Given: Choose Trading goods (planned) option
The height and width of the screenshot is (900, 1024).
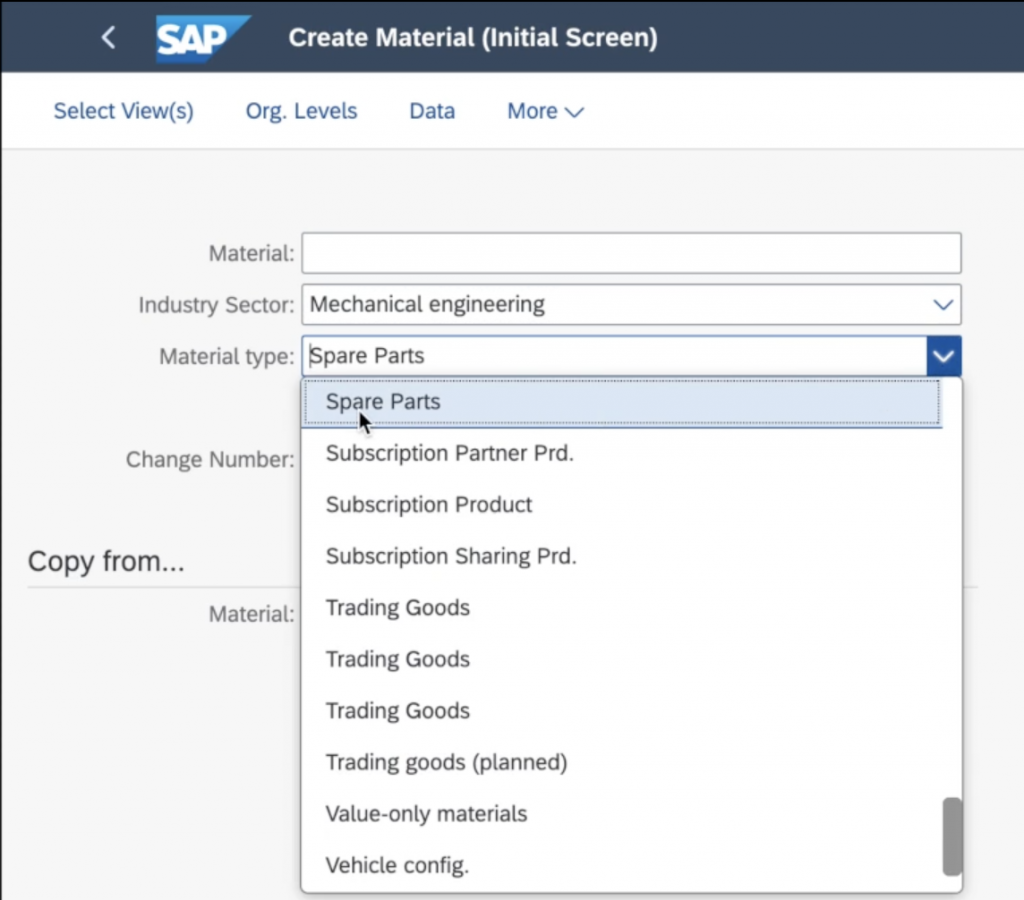Looking at the screenshot, I should (x=446, y=762).
